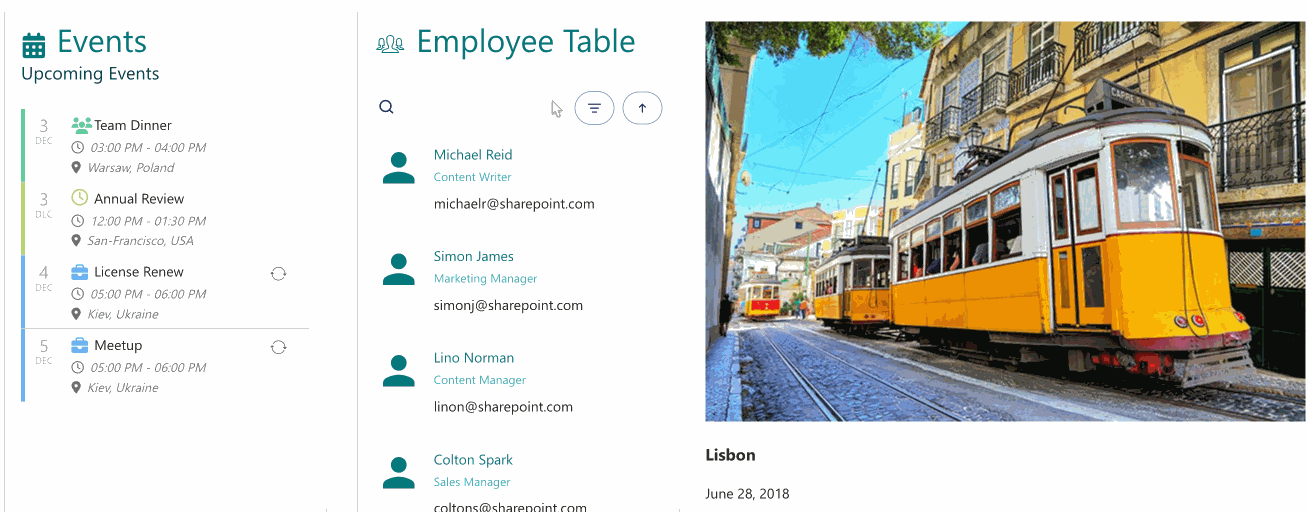Click Colton Spark's avatar icon
This screenshot has height=512, width=1309.
tap(399, 473)
